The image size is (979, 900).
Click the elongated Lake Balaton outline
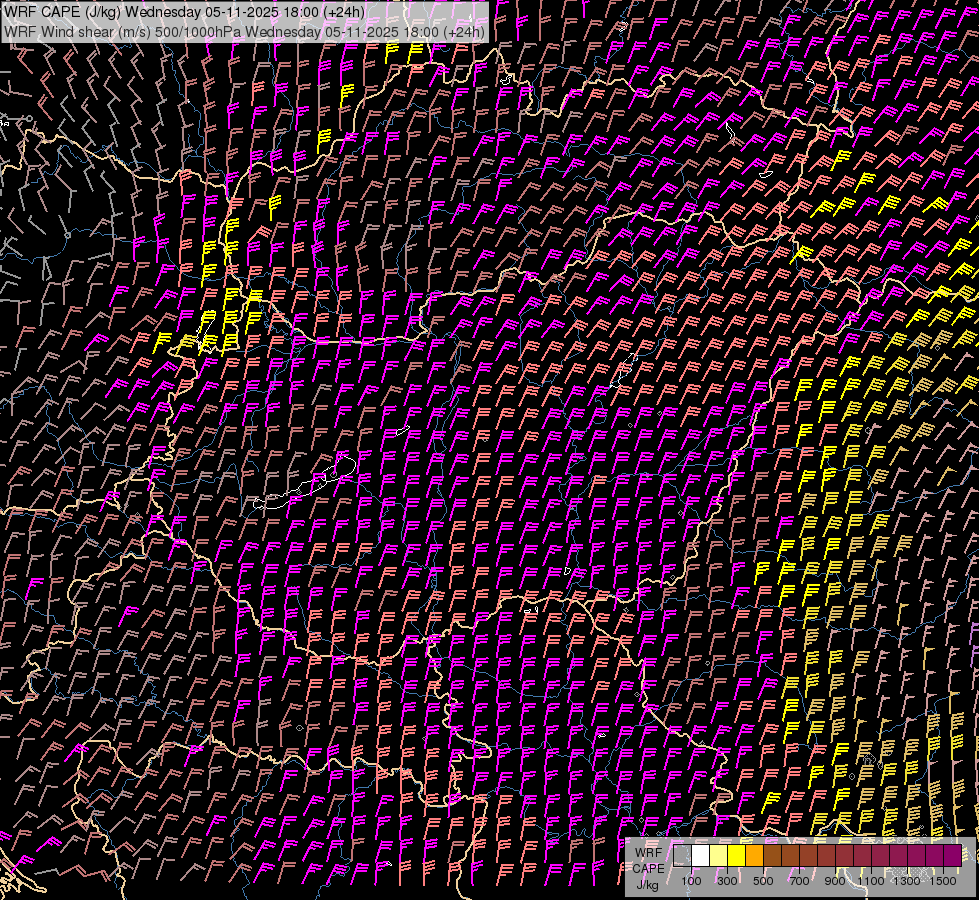(305, 482)
